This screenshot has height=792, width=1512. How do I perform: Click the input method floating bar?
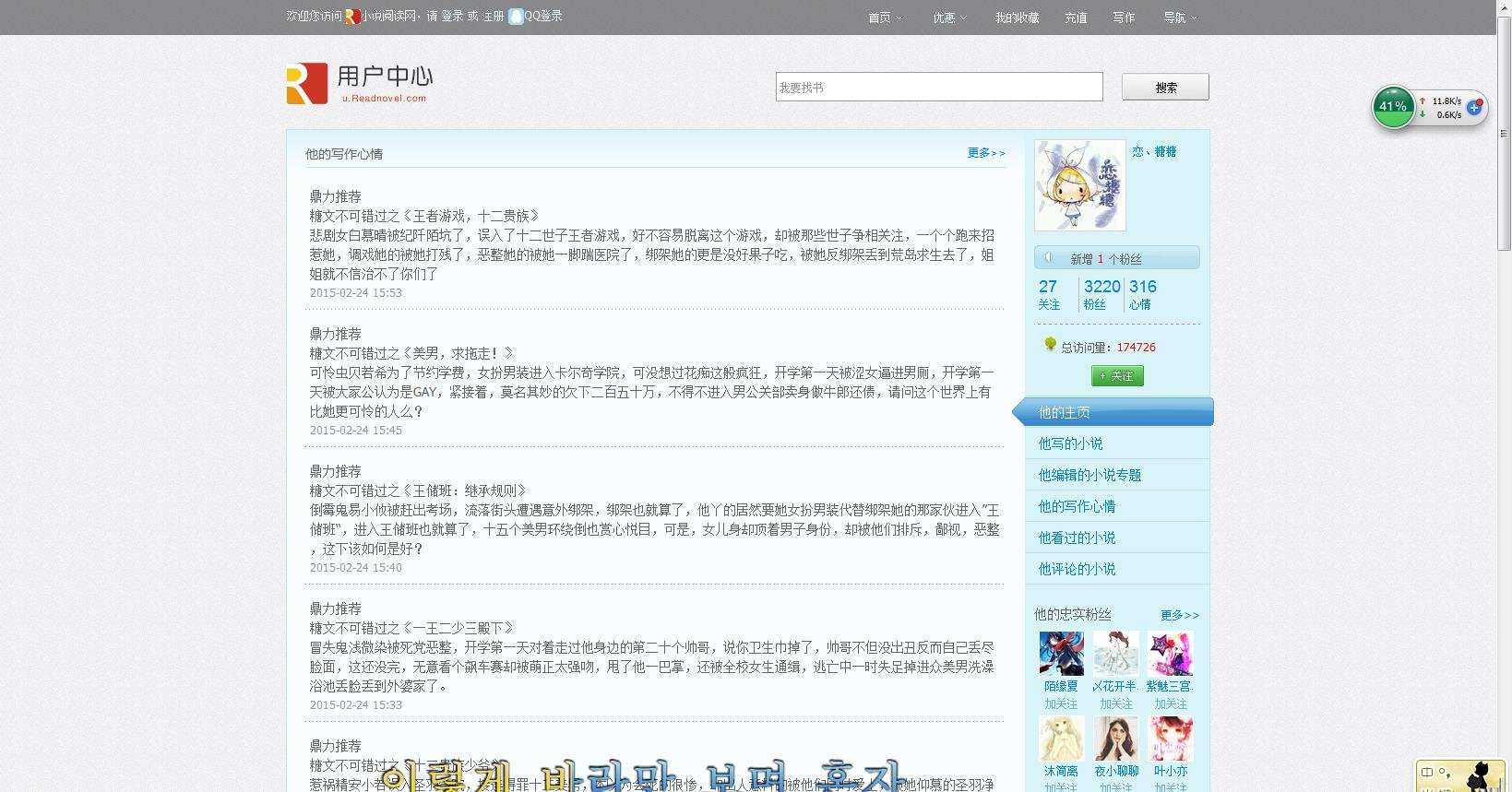pos(1462,776)
